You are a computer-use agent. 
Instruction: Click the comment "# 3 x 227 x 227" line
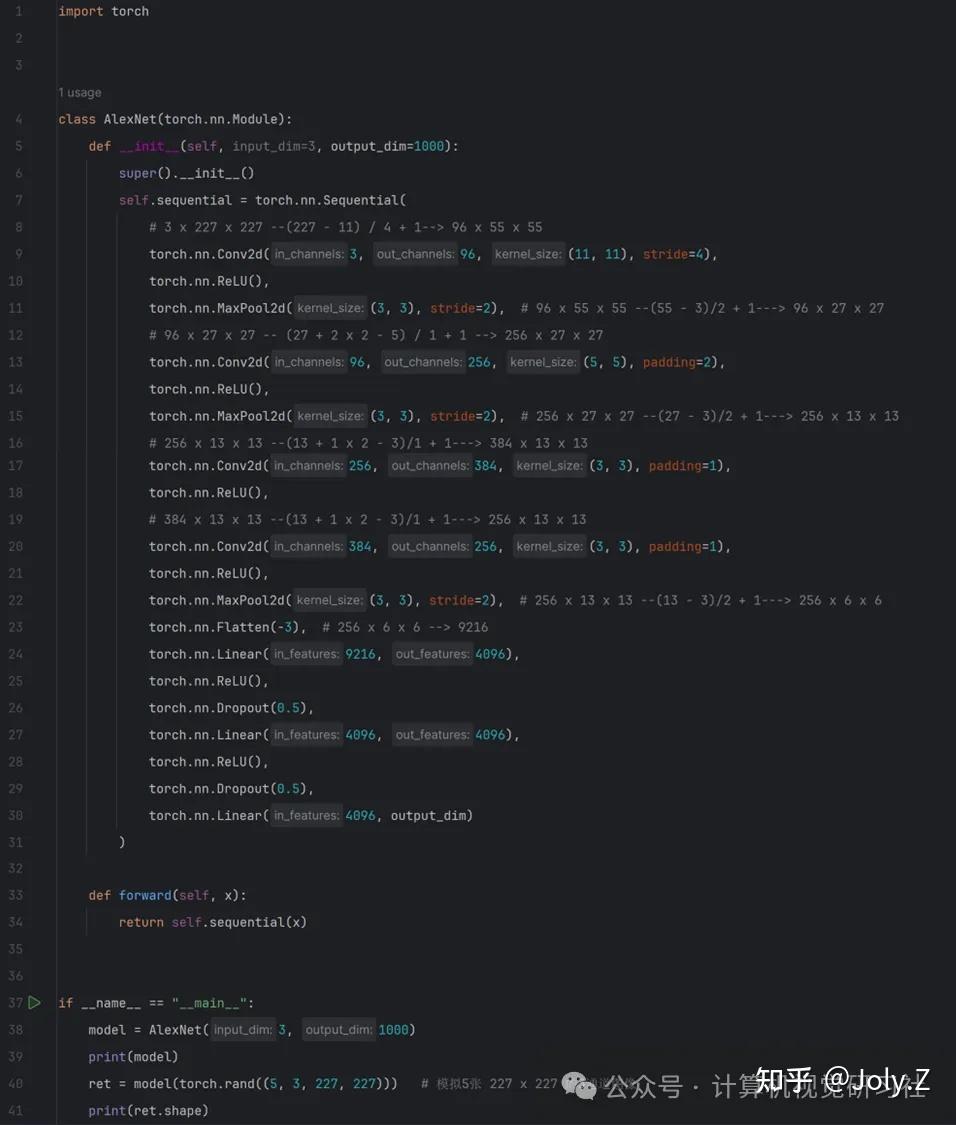(345, 227)
